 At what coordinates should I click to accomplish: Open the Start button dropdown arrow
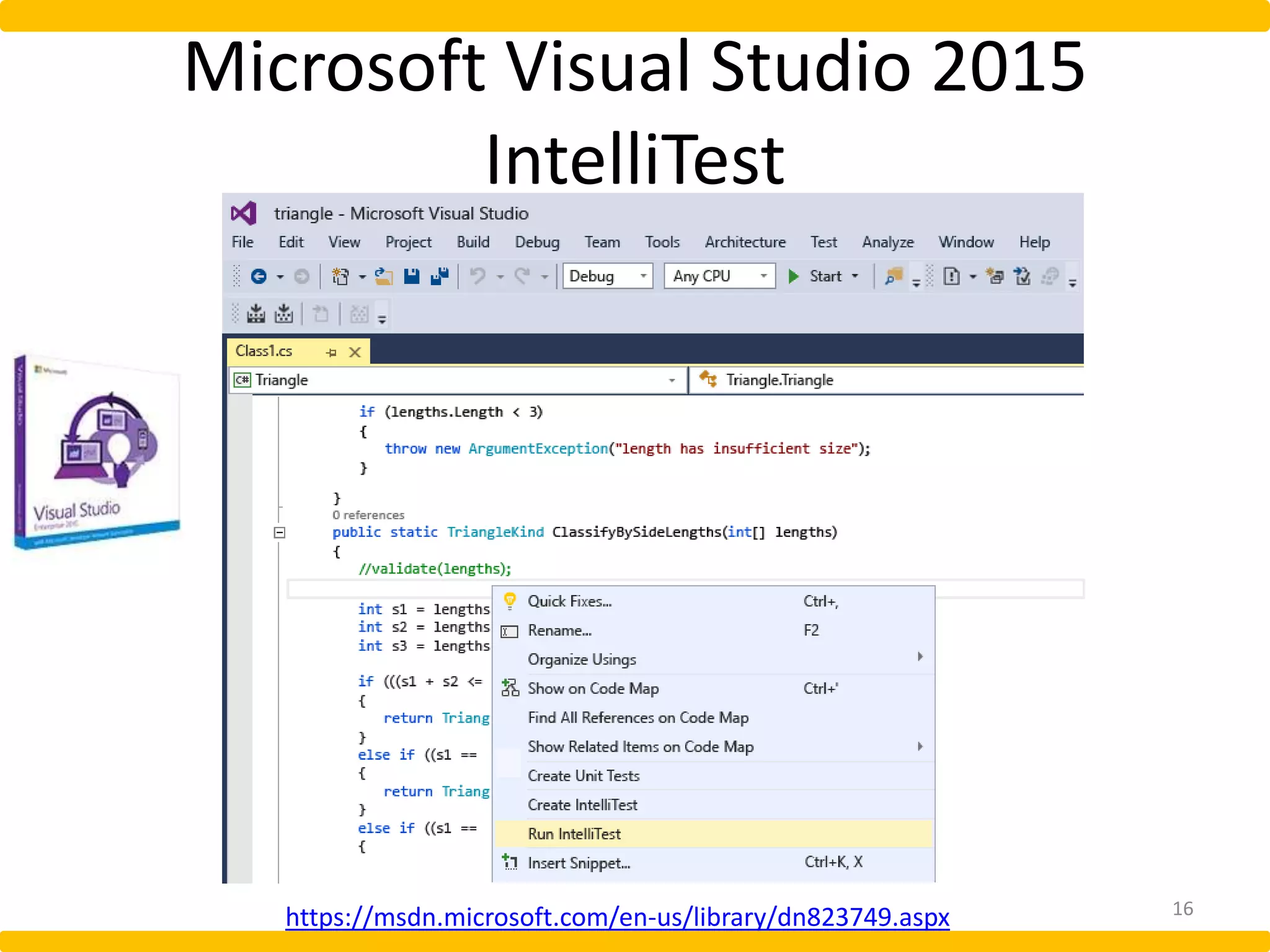tap(855, 276)
